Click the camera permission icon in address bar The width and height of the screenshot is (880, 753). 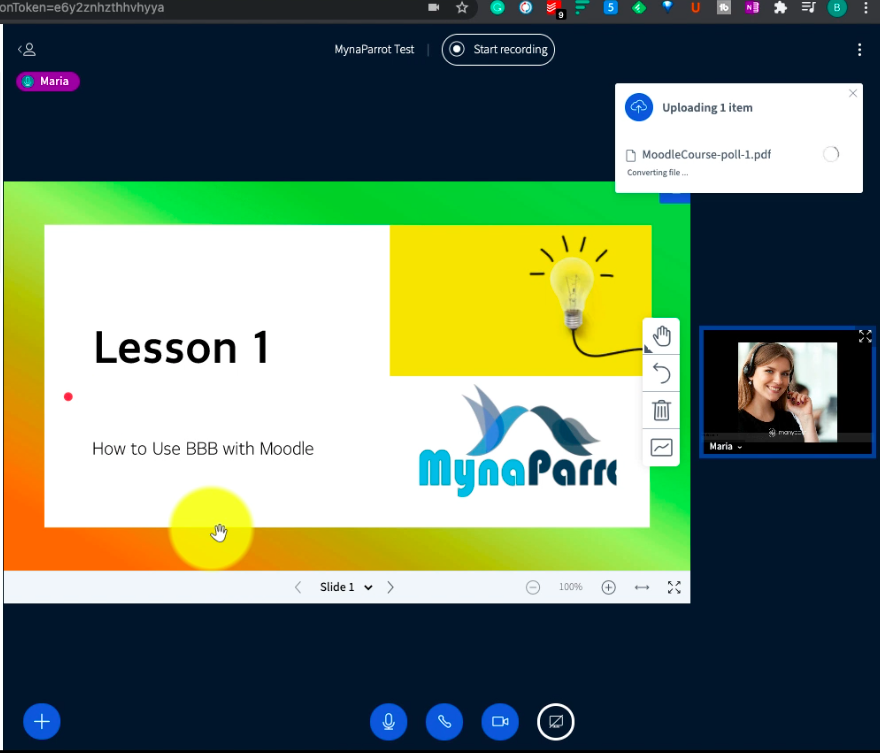coord(433,8)
